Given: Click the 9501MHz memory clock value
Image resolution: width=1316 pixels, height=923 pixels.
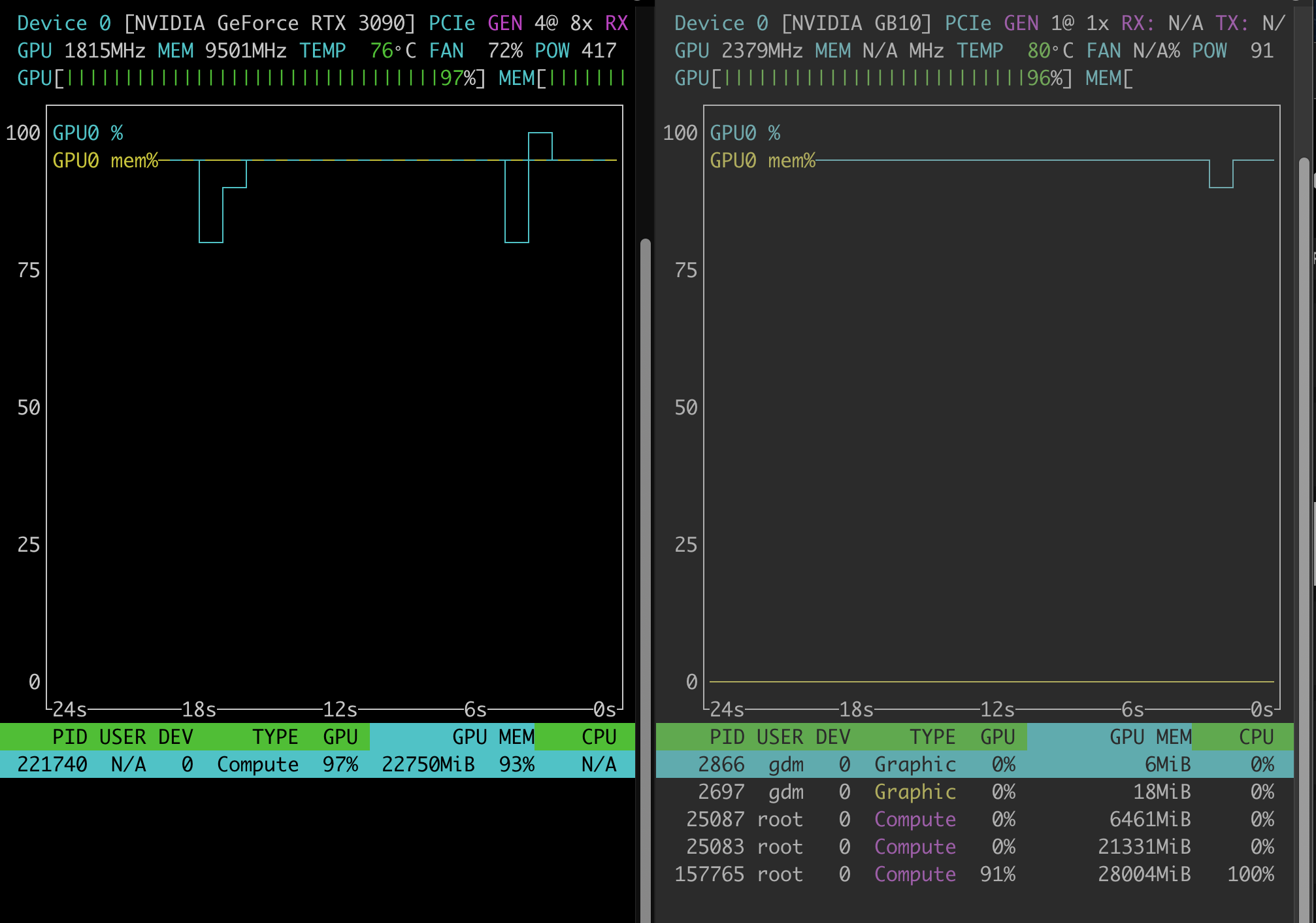Looking at the screenshot, I should click(x=246, y=51).
